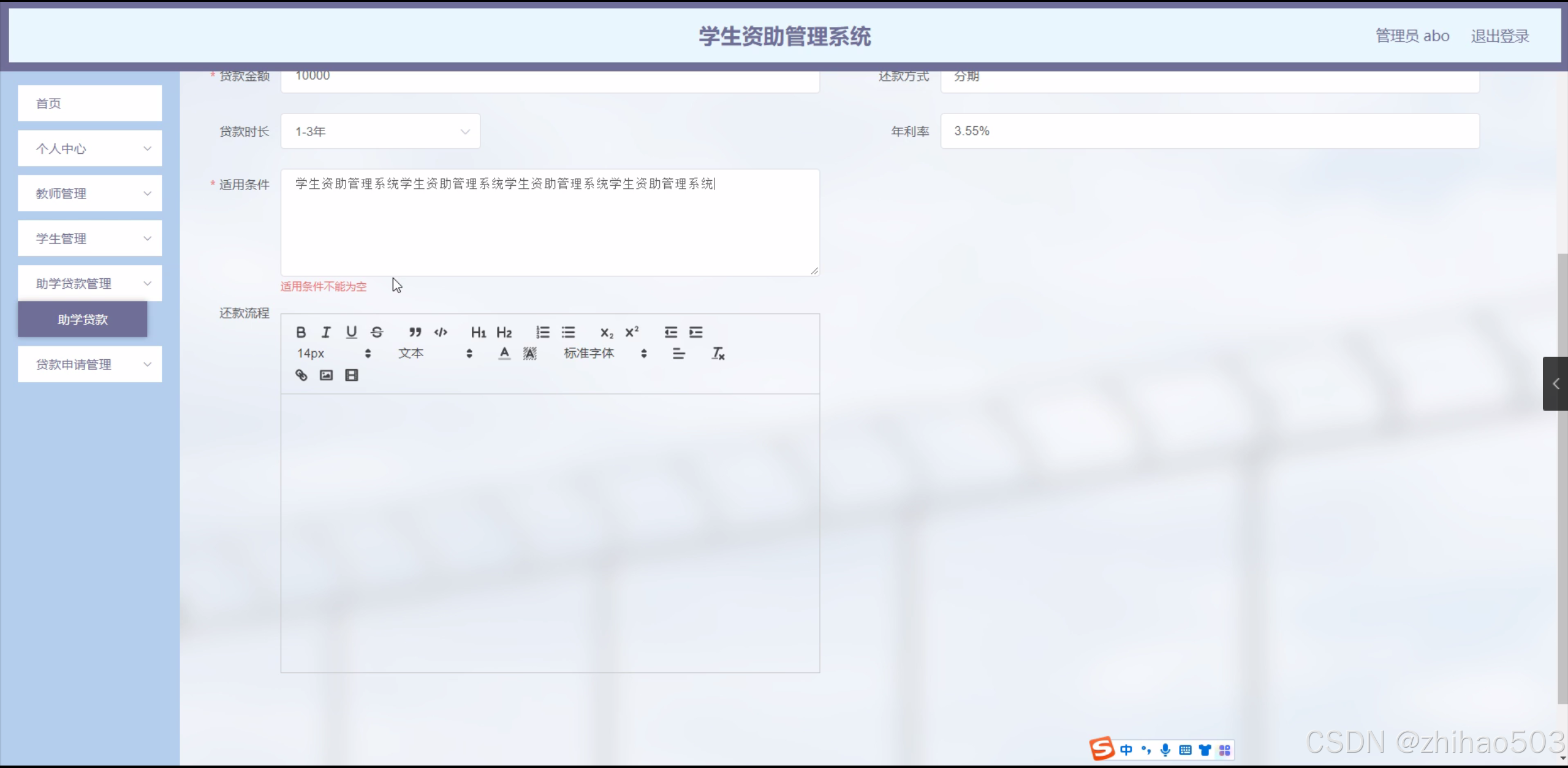Select the 助学贷款 submenu item
Viewport: 1568px width, 768px height.
pyautogui.click(x=83, y=319)
